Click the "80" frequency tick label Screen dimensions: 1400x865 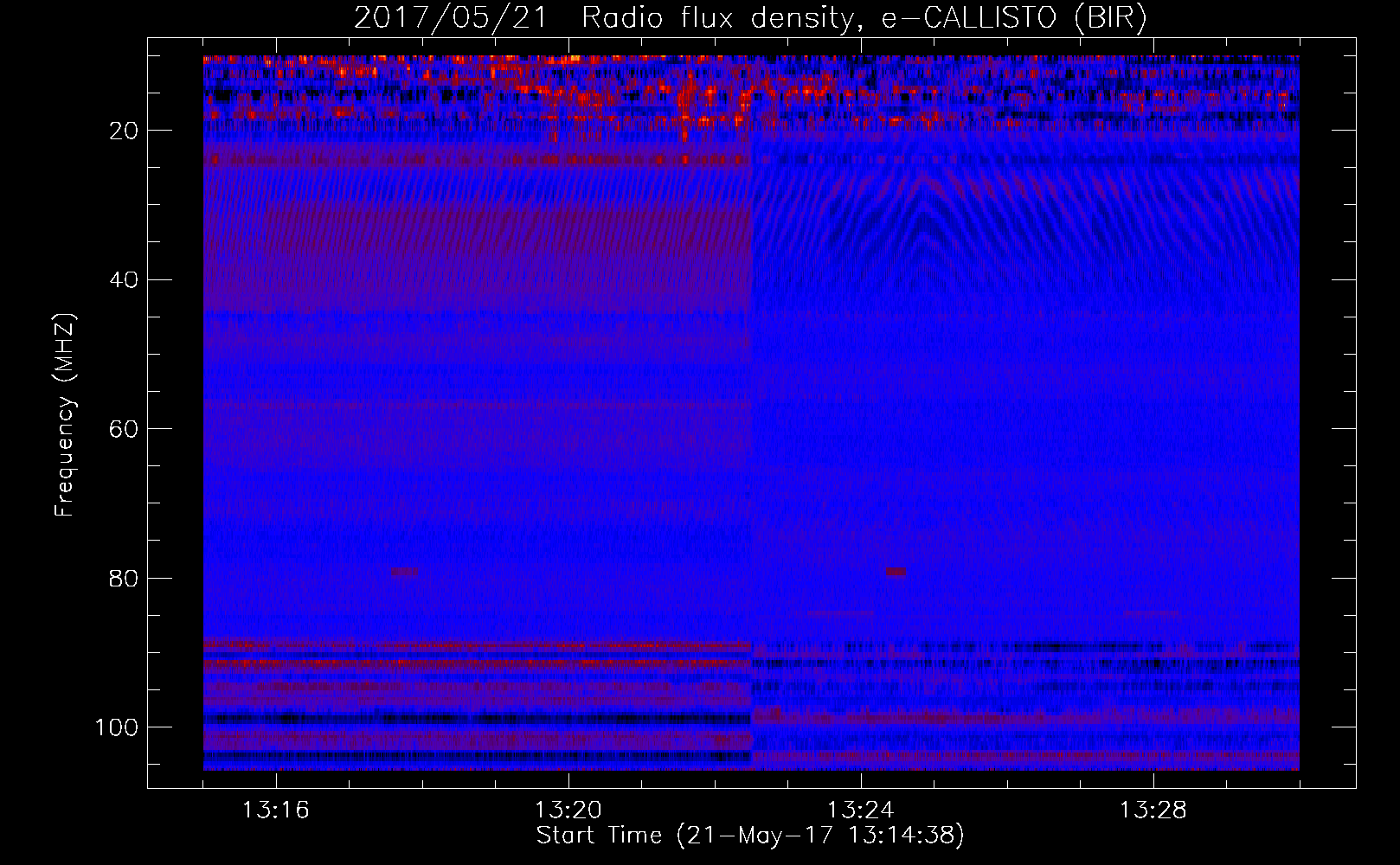pos(125,579)
